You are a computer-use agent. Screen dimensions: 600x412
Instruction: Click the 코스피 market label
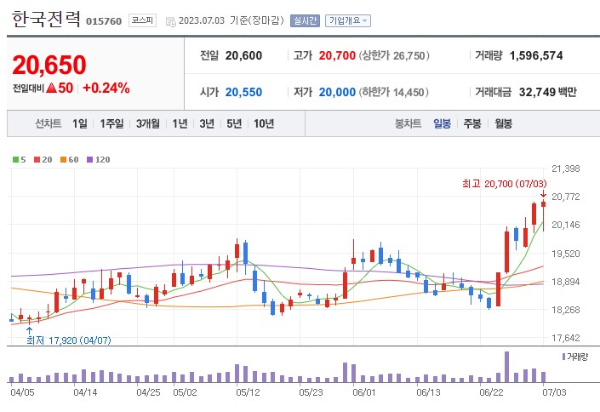point(142,20)
